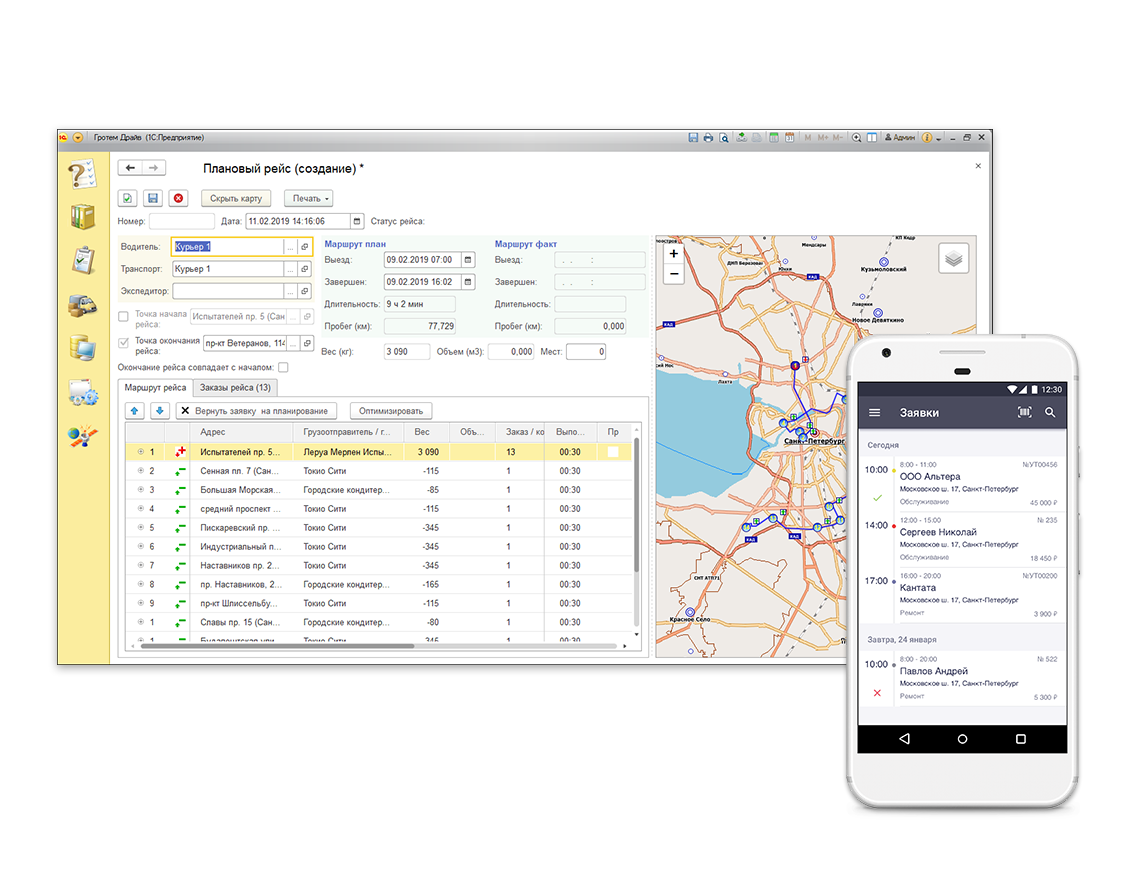Go forward with the right arrow
Screen dimensions: 1143x895
tap(154, 168)
